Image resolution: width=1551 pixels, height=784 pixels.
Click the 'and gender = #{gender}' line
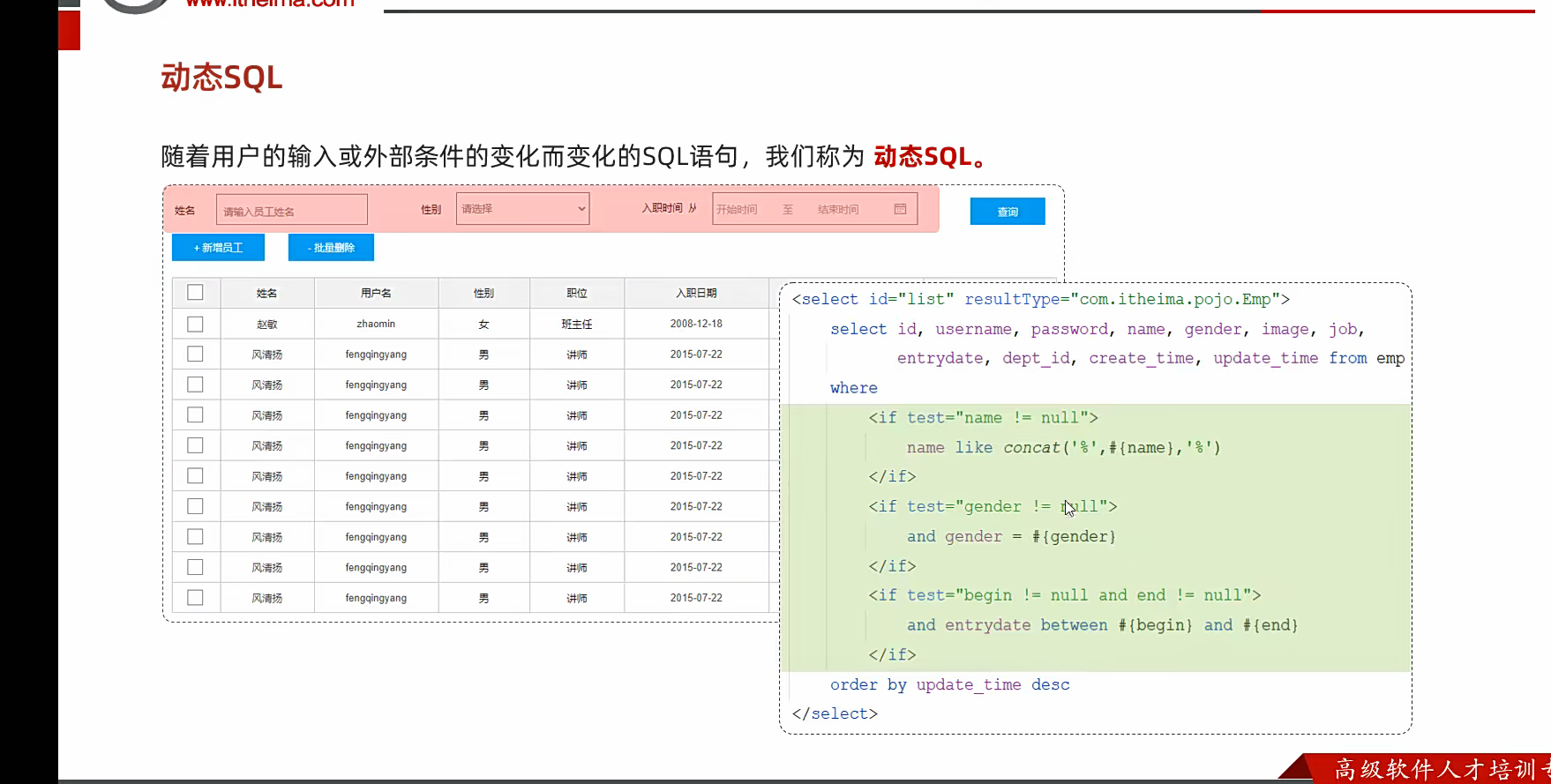click(x=1011, y=536)
